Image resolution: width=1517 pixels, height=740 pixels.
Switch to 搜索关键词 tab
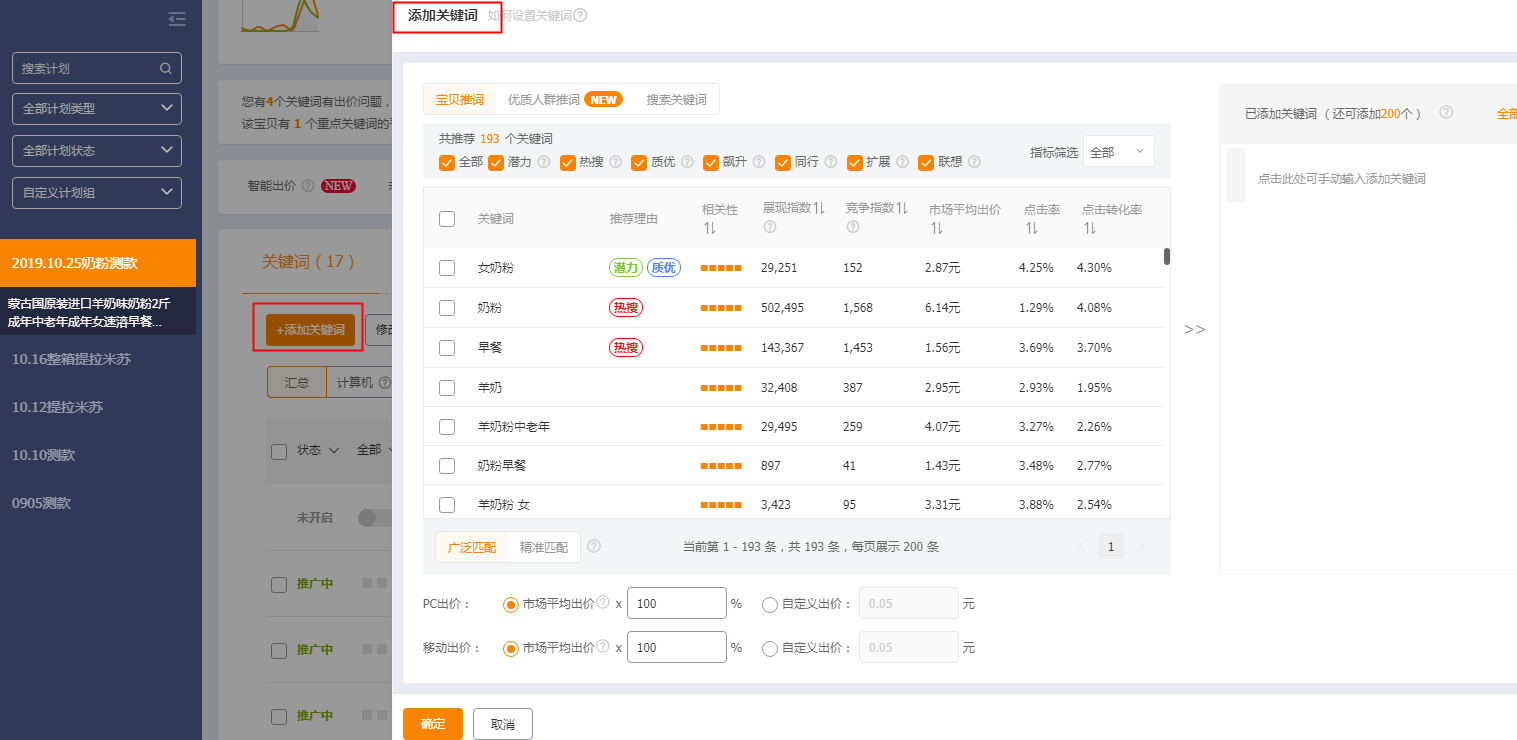coord(676,100)
